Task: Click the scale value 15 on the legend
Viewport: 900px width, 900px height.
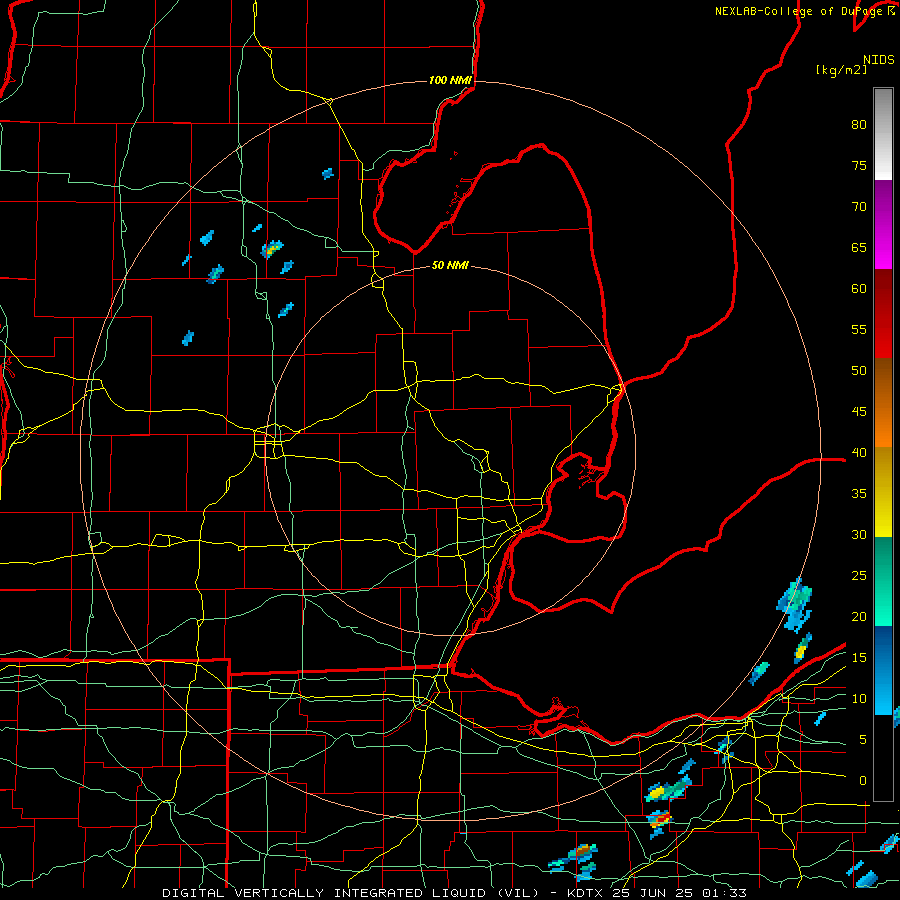Action: [x=859, y=658]
